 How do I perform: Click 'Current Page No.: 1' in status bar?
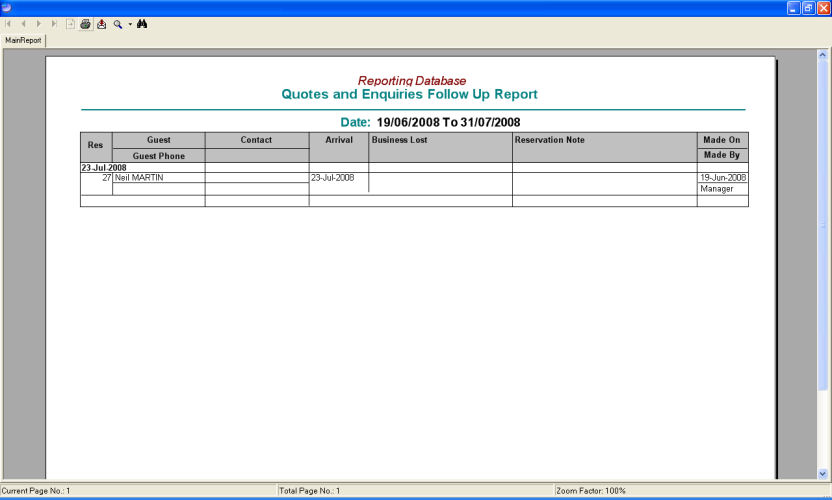click(36, 491)
